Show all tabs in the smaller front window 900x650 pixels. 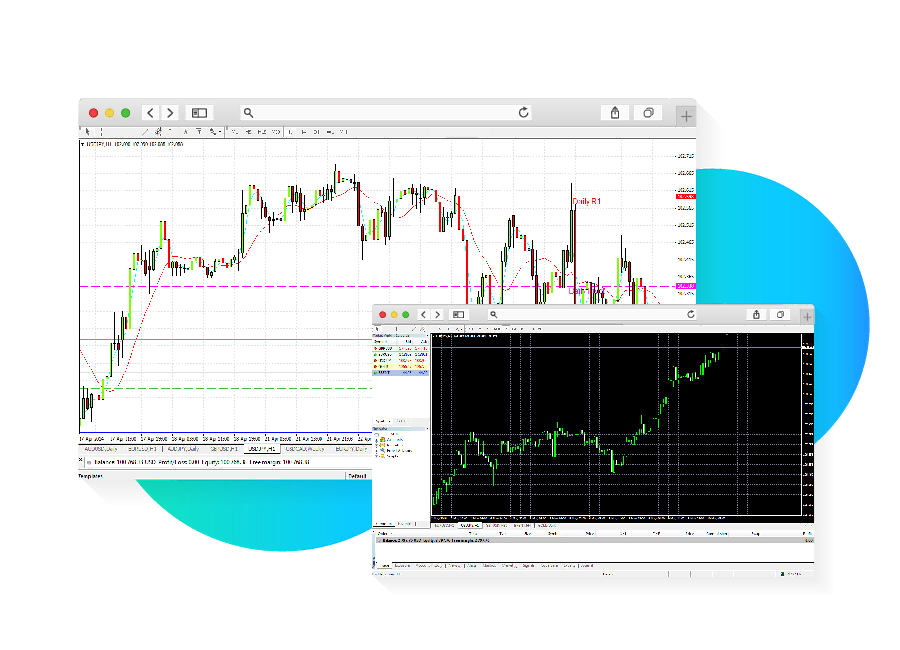[x=780, y=314]
